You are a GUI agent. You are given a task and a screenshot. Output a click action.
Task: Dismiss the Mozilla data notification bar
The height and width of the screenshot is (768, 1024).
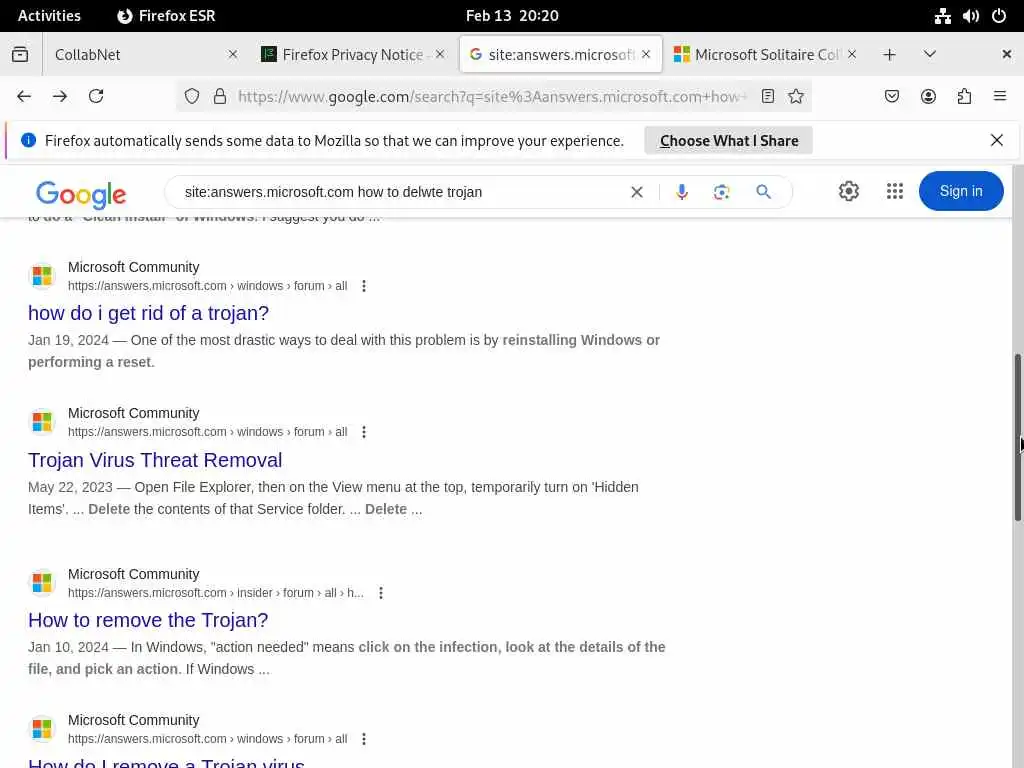click(x=997, y=140)
